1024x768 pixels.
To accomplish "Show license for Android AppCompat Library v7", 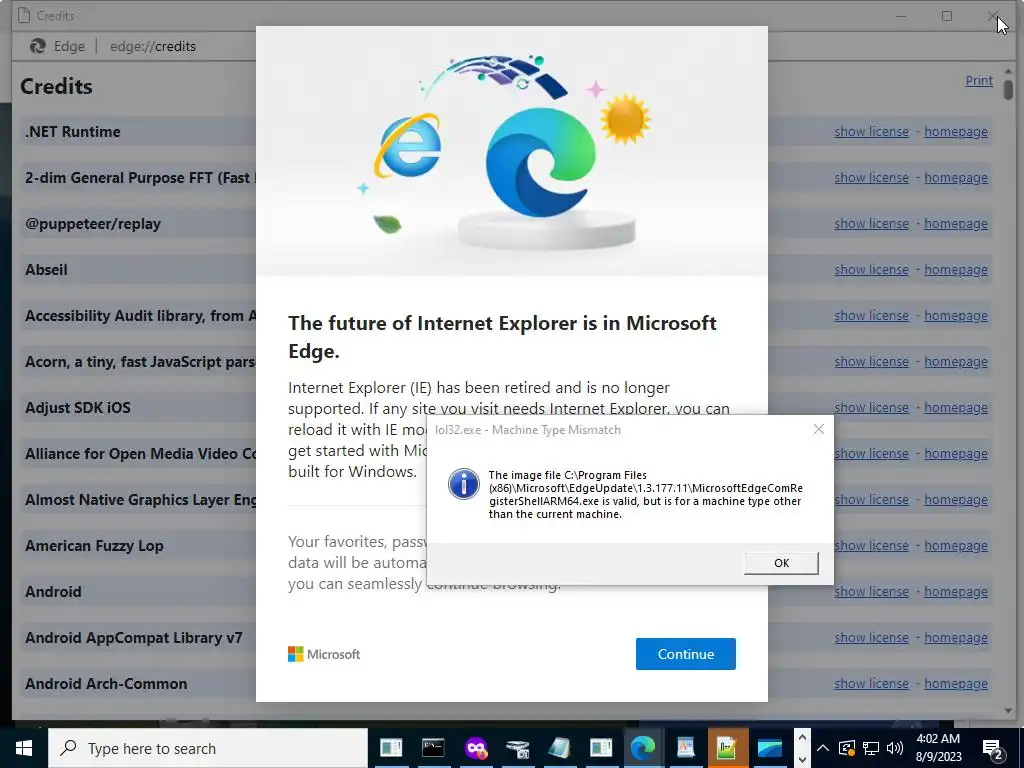I will click(871, 637).
